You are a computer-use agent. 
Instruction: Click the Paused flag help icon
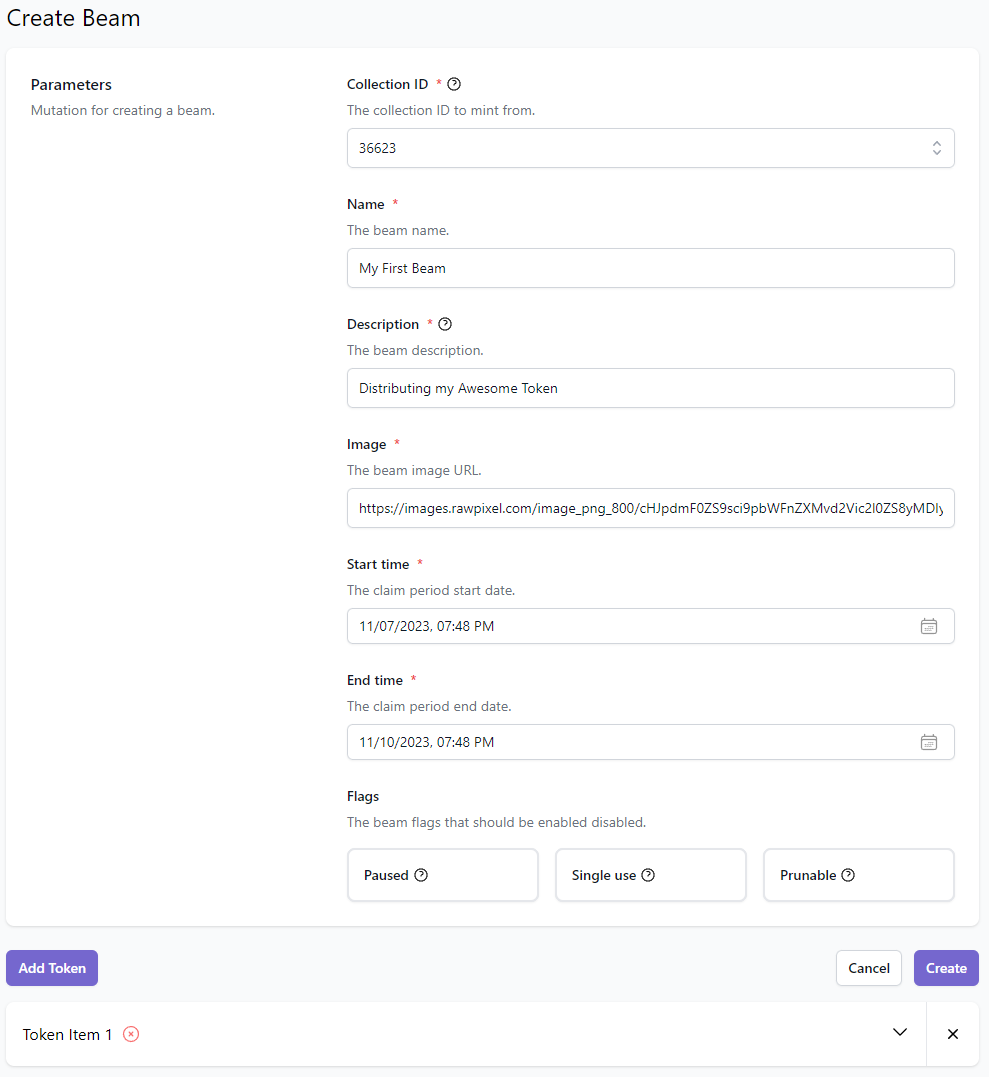421,874
